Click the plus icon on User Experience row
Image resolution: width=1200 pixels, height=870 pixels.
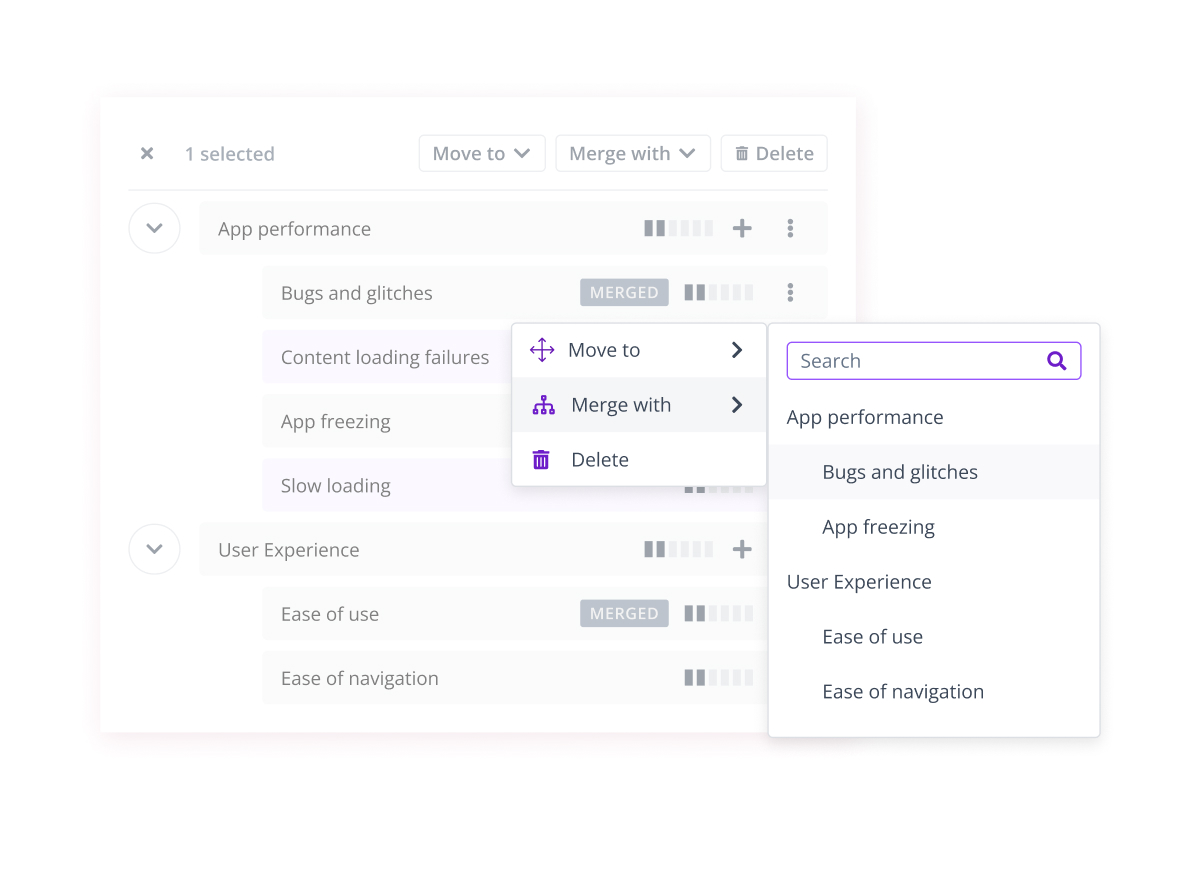(x=743, y=548)
